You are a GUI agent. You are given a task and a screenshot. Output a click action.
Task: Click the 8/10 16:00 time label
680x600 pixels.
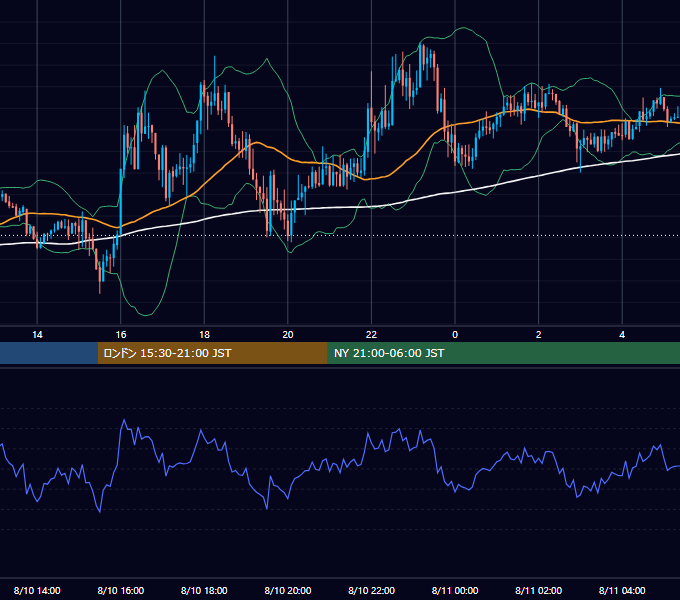(x=121, y=590)
